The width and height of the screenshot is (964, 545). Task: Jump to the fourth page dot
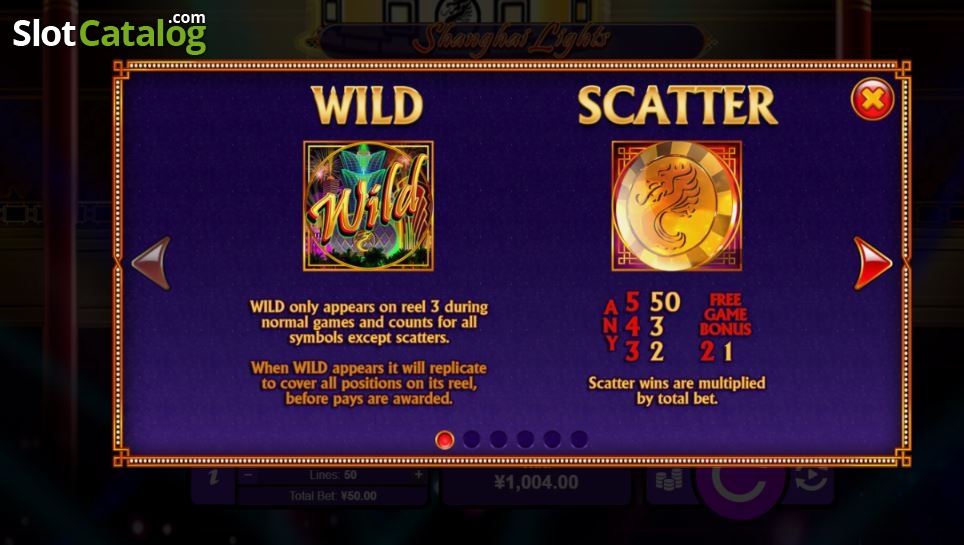coord(525,439)
